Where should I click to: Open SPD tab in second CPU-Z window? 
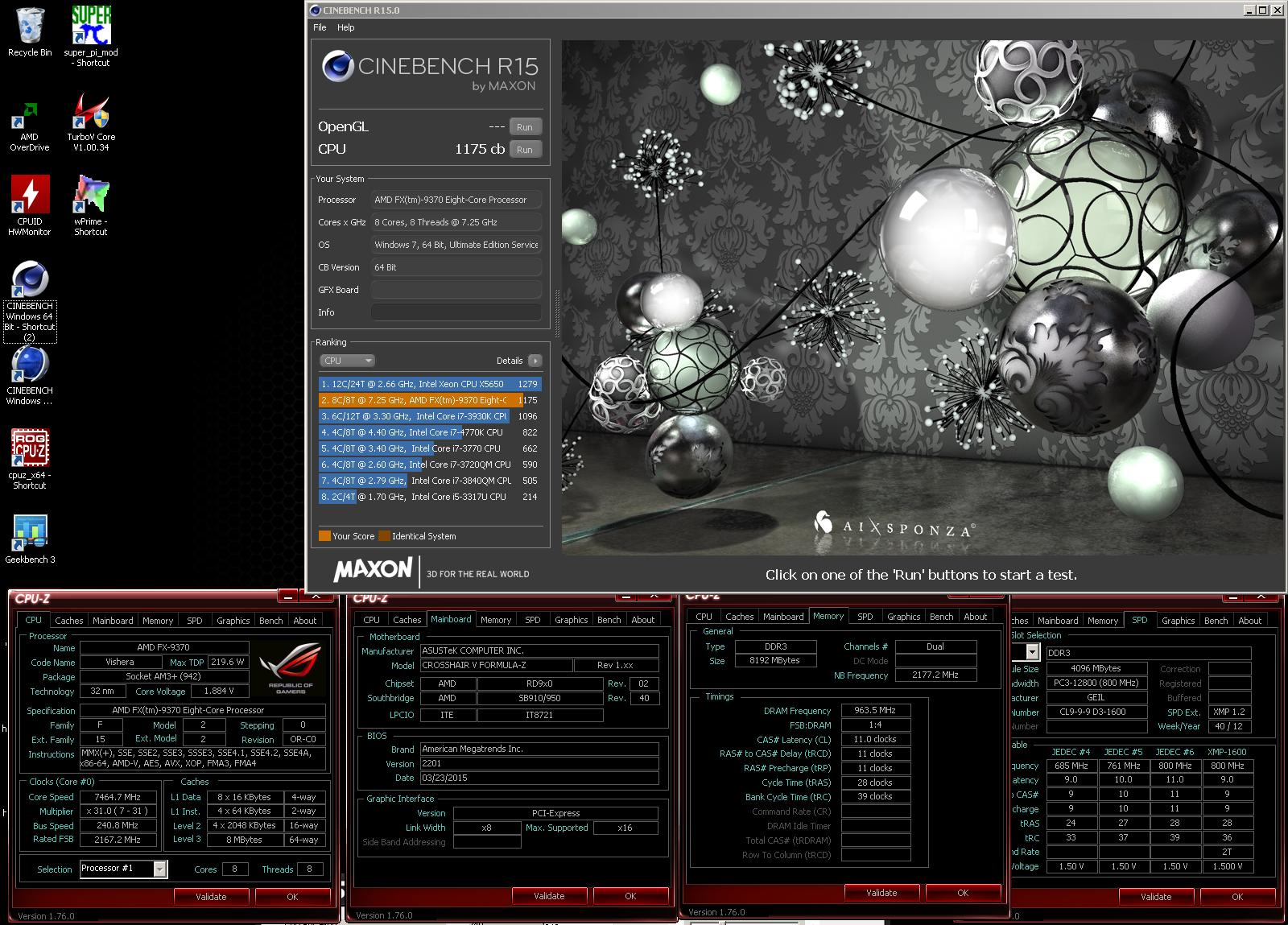pos(533,620)
